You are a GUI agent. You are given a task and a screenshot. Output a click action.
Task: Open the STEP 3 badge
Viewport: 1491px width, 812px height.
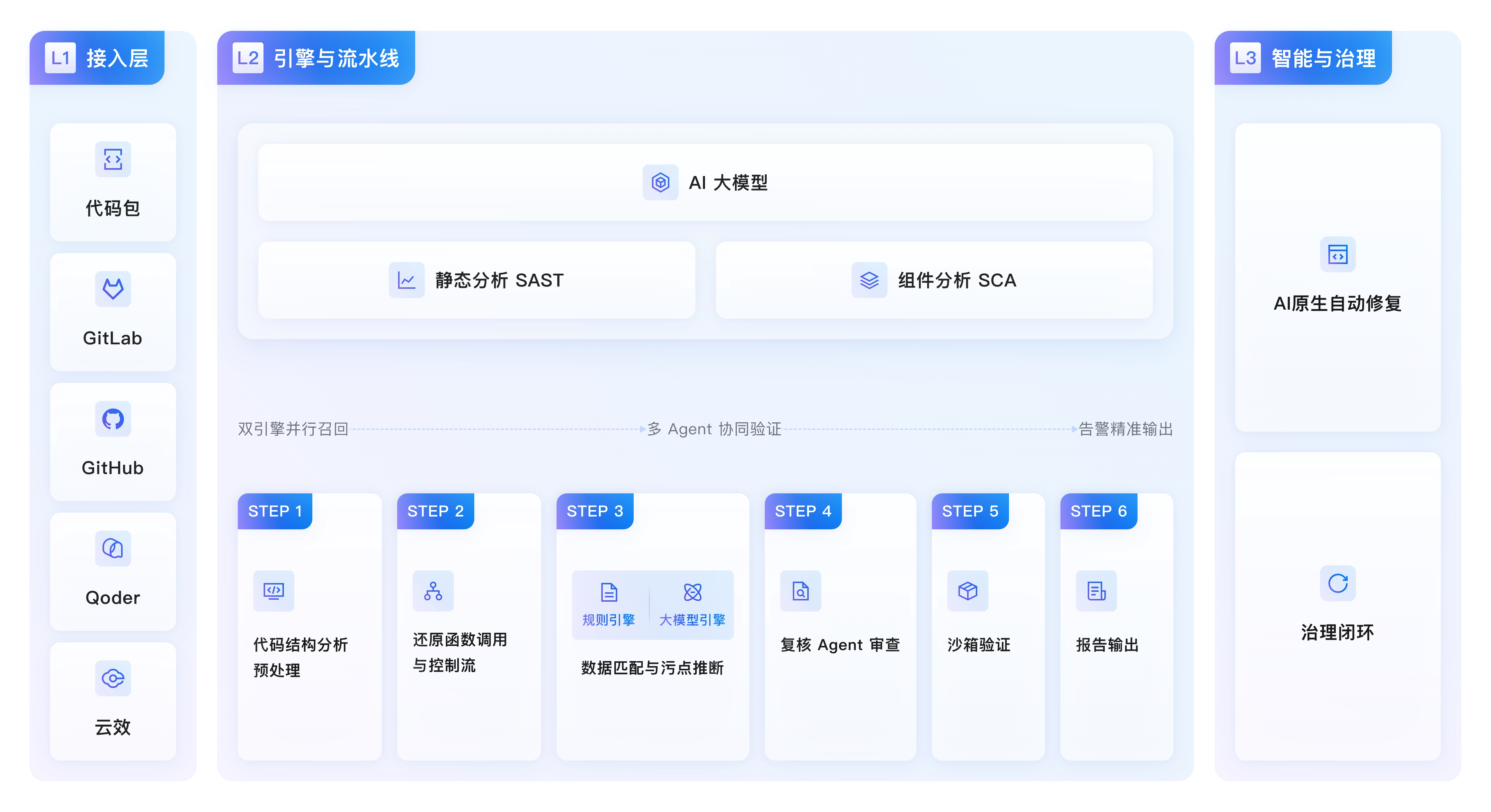click(595, 511)
